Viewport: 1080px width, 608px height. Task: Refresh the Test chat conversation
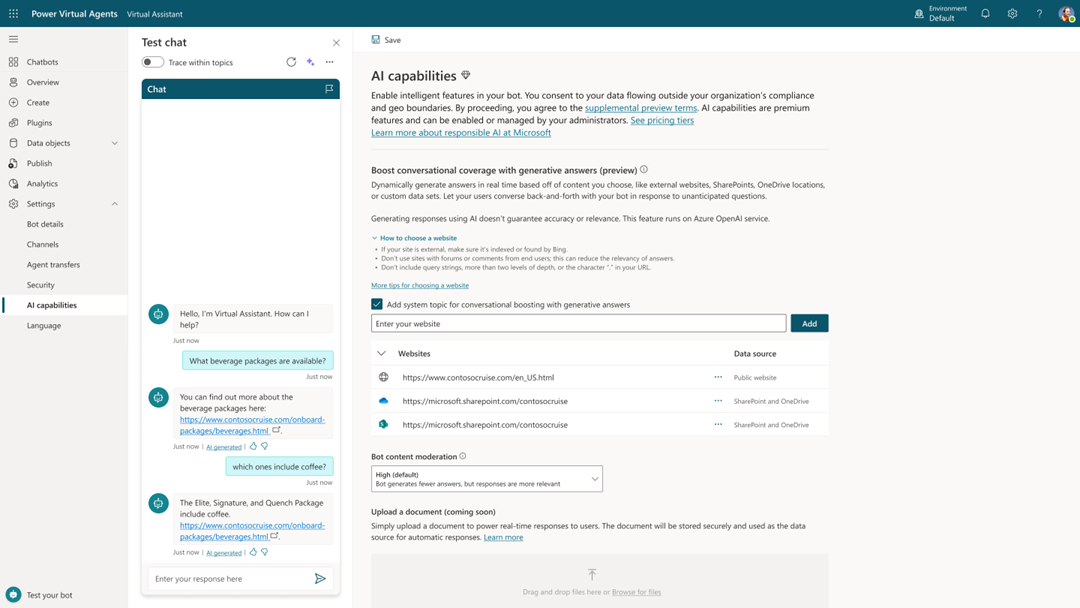click(x=291, y=61)
